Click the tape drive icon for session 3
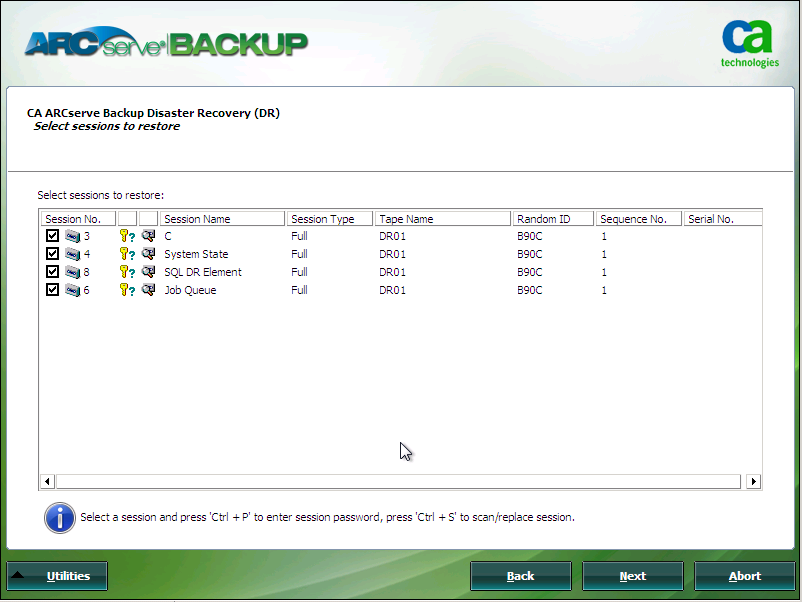802x602 pixels. click(x=73, y=236)
